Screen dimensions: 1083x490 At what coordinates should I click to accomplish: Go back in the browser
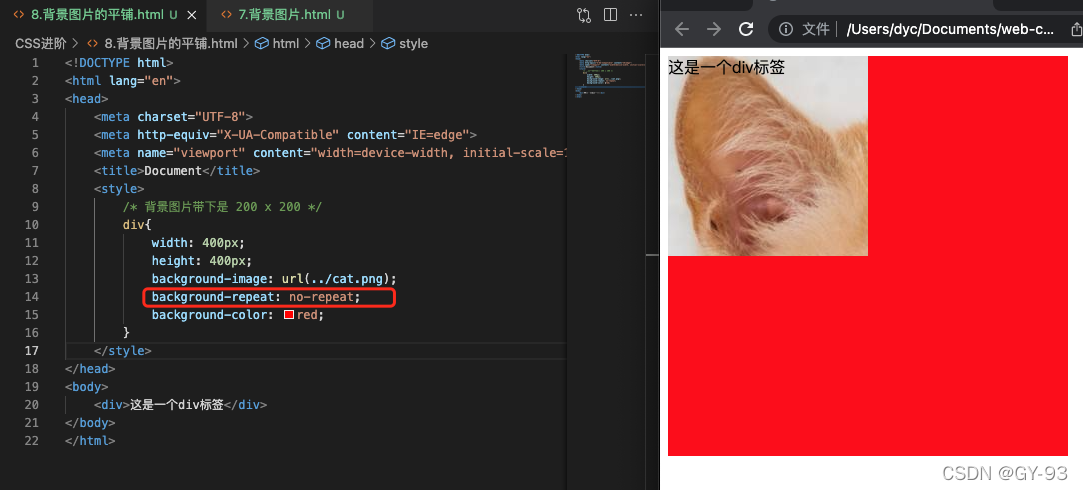pos(682,29)
